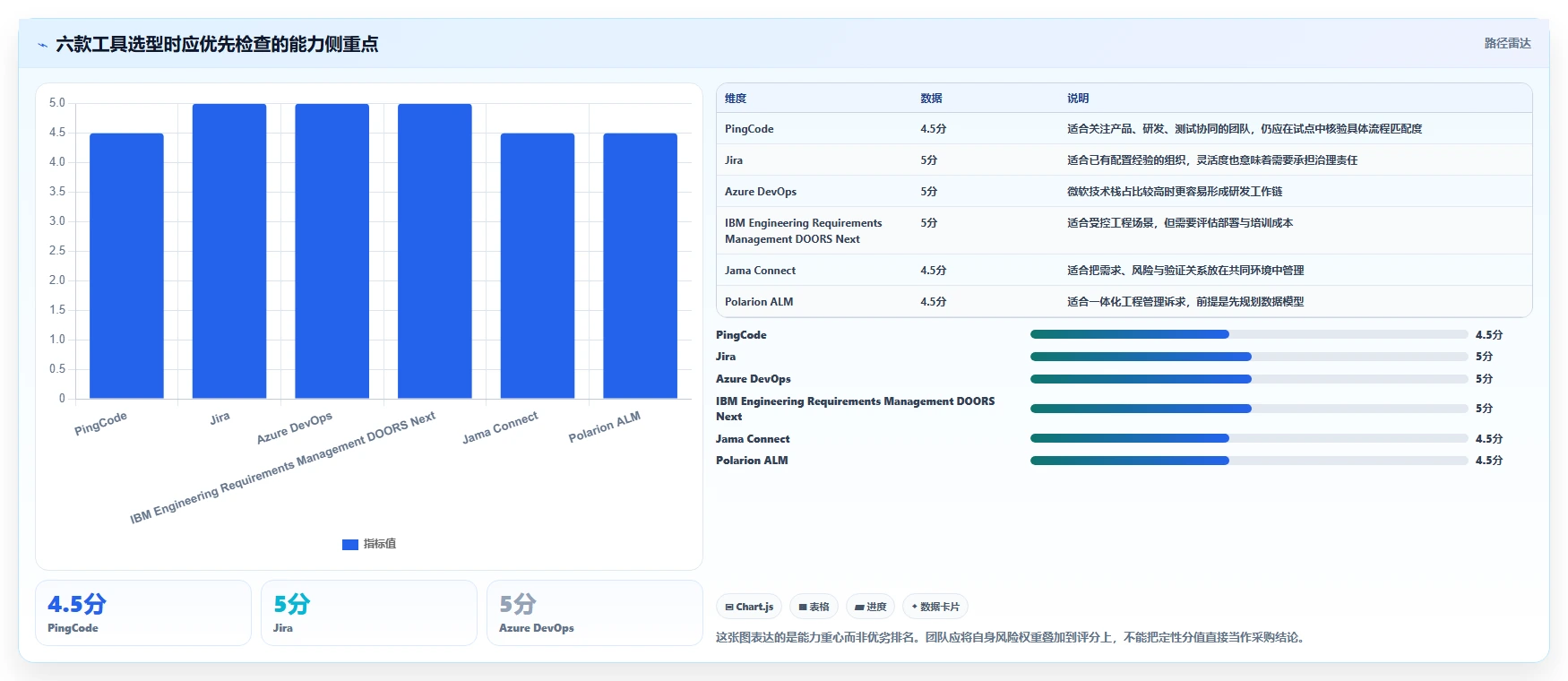The image size is (1568, 681).
Task: Click the long IBM Engineering x-axis label
Action: 282,467
